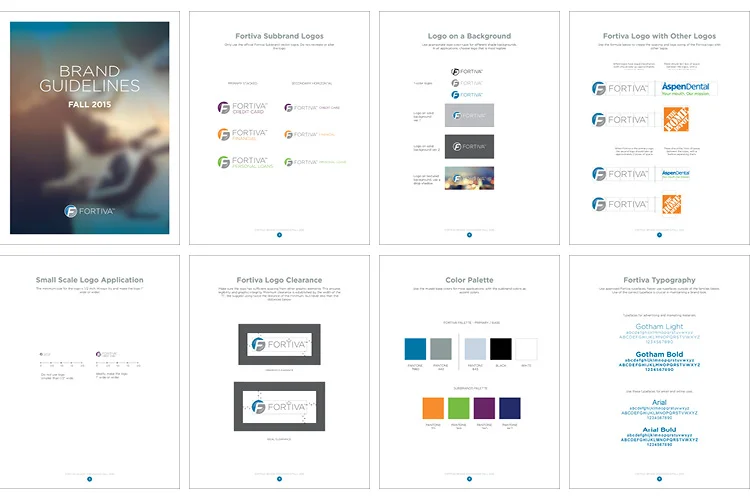Pick the light blue swatch

(475, 349)
